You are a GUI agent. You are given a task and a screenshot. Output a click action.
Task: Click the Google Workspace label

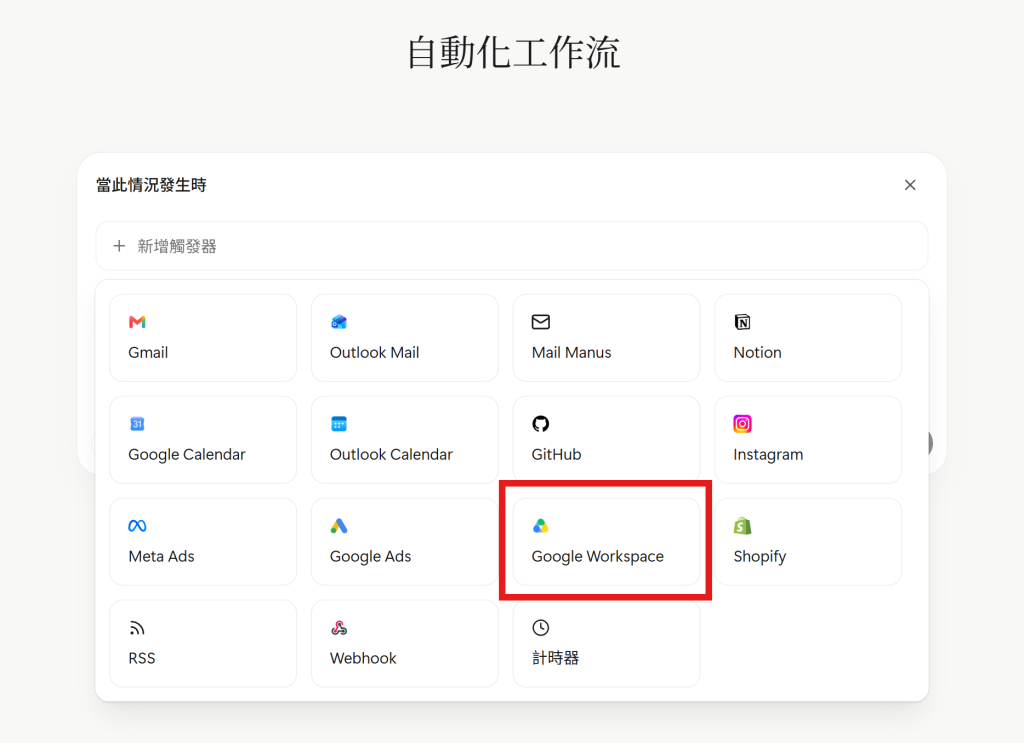(598, 556)
